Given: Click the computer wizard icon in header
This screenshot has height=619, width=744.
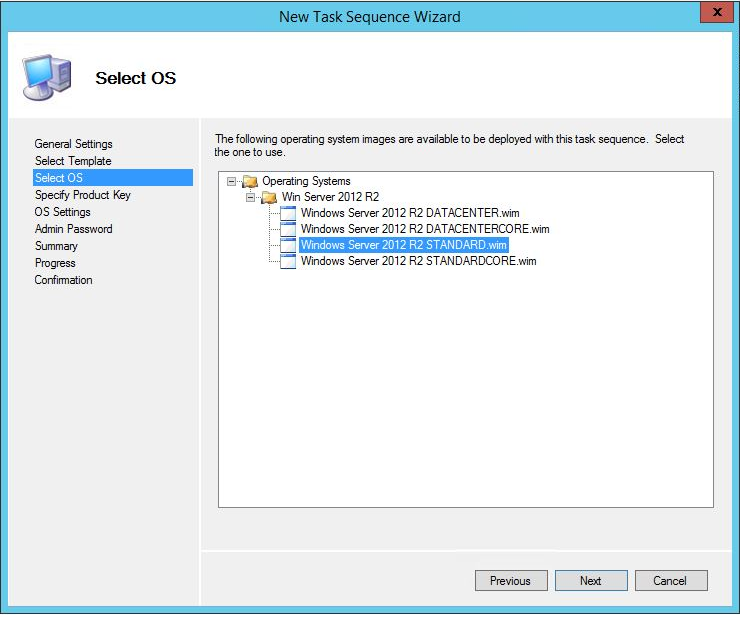Looking at the screenshot, I should pos(47,78).
